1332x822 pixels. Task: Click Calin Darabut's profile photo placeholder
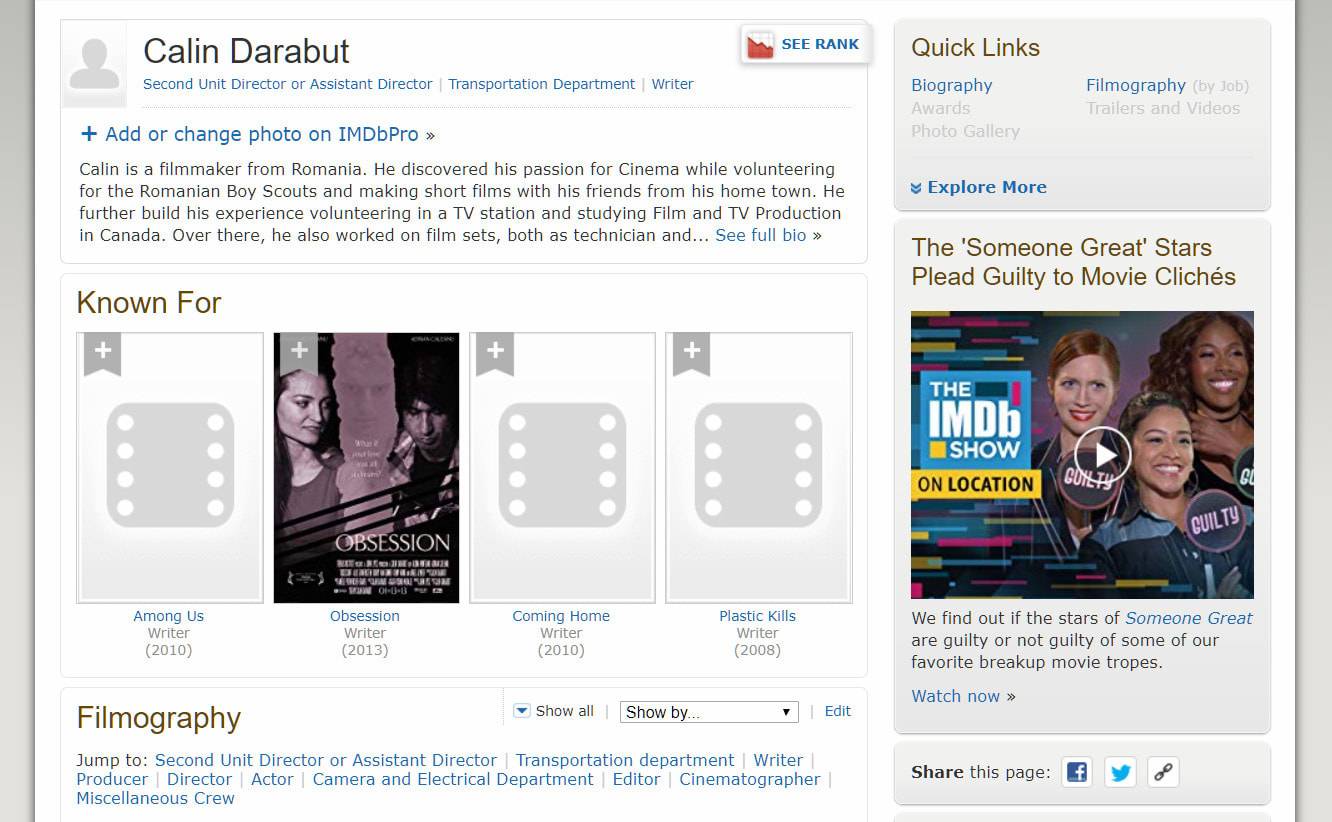pyautogui.click(x=94, y=64)
